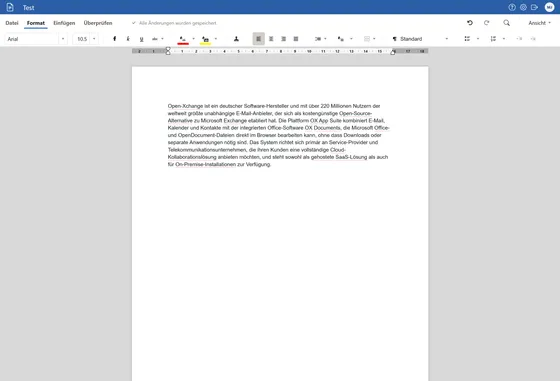Screen dimensions: 560x381
Task: Select the Format tab
Action: [x=36, y=23]
